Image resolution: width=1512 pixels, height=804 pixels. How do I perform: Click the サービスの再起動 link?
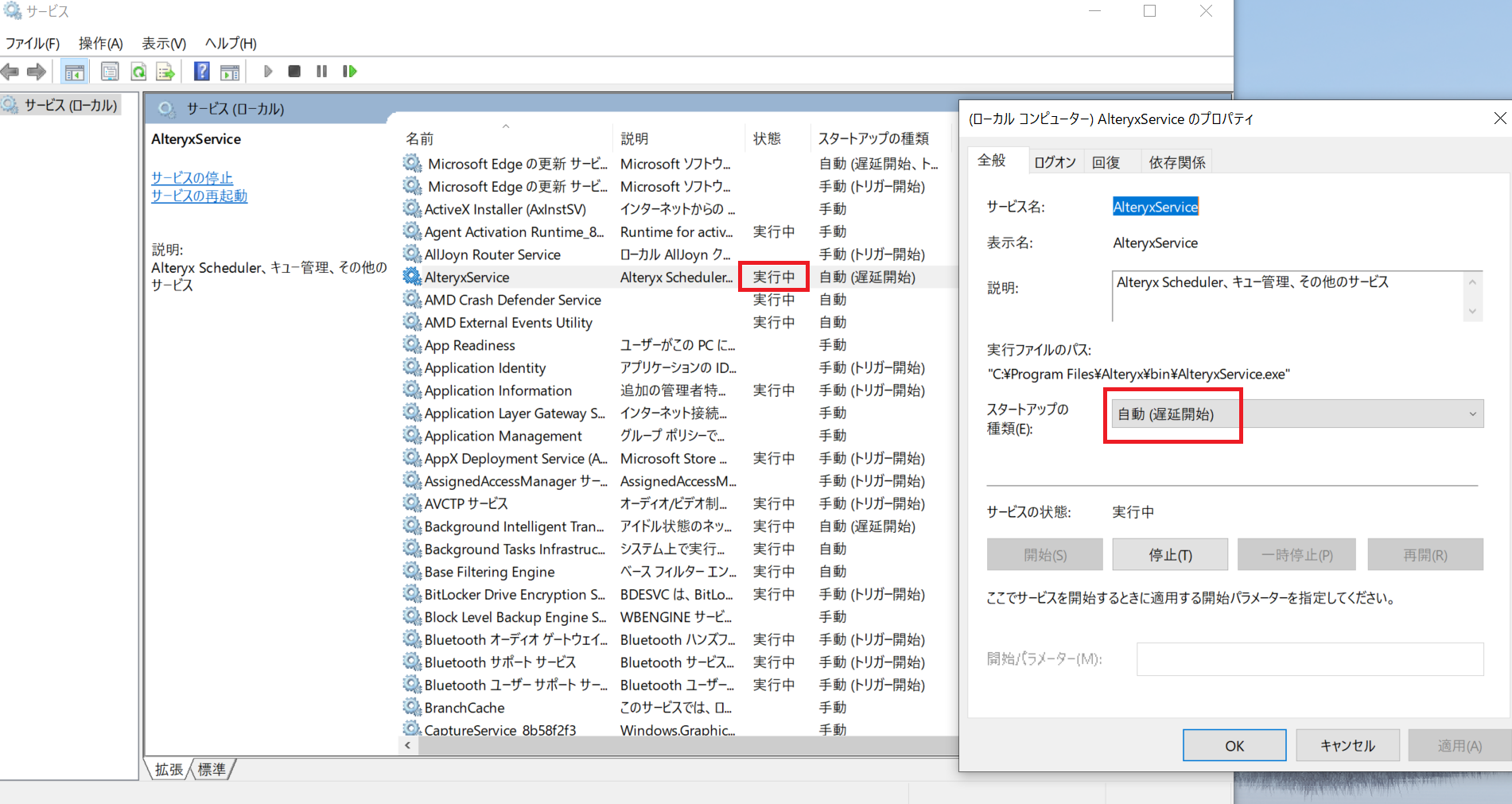click(x=200, y=196)
